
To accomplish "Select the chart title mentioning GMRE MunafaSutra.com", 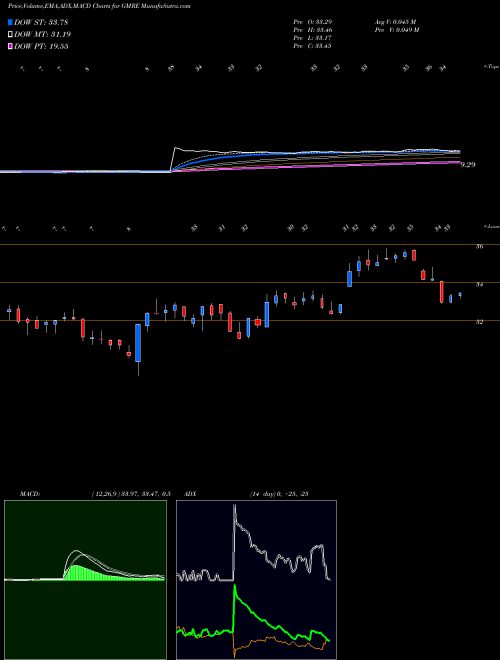I will pos(99,7).
